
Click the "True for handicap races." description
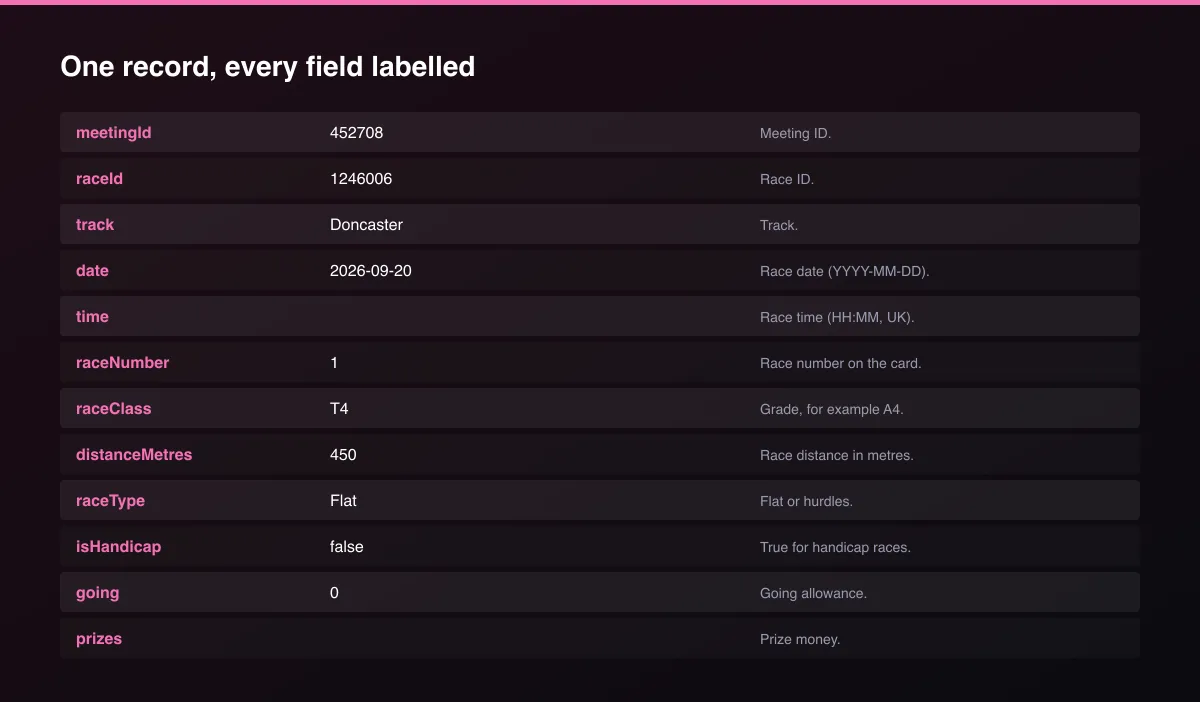pos(835,547)
